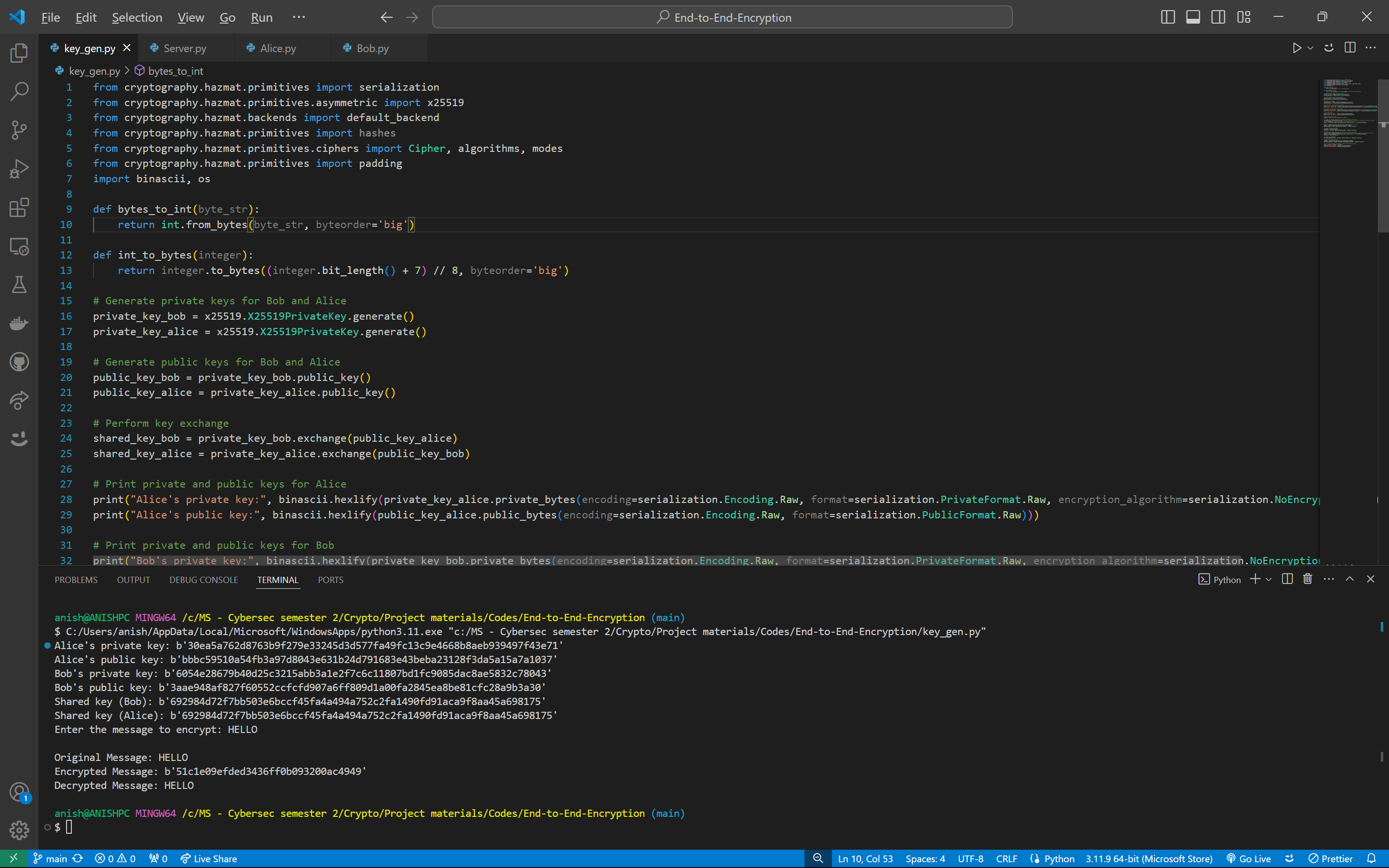Go back in navigation history

[386, 17]
